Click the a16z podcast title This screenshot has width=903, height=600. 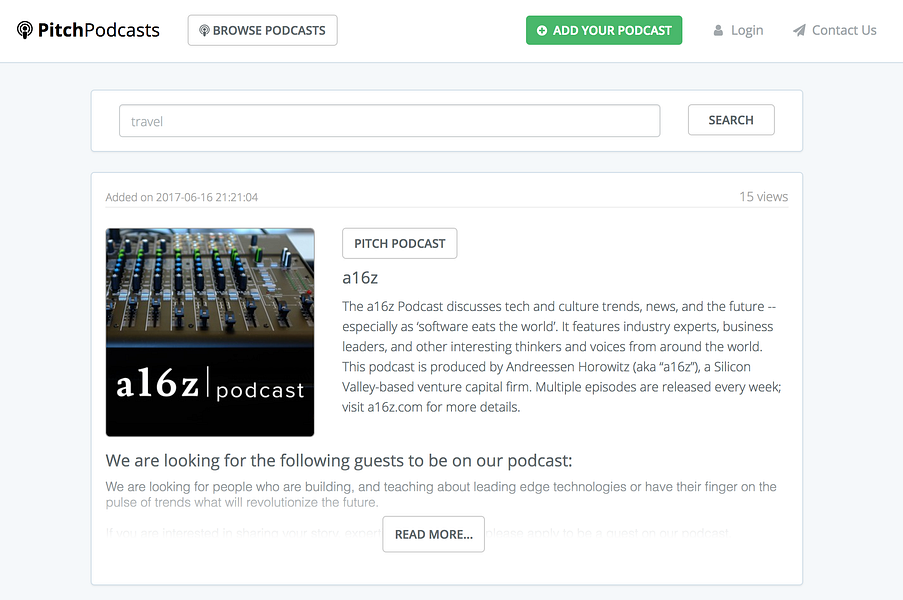pyautogui.click(x=360, y=278)
